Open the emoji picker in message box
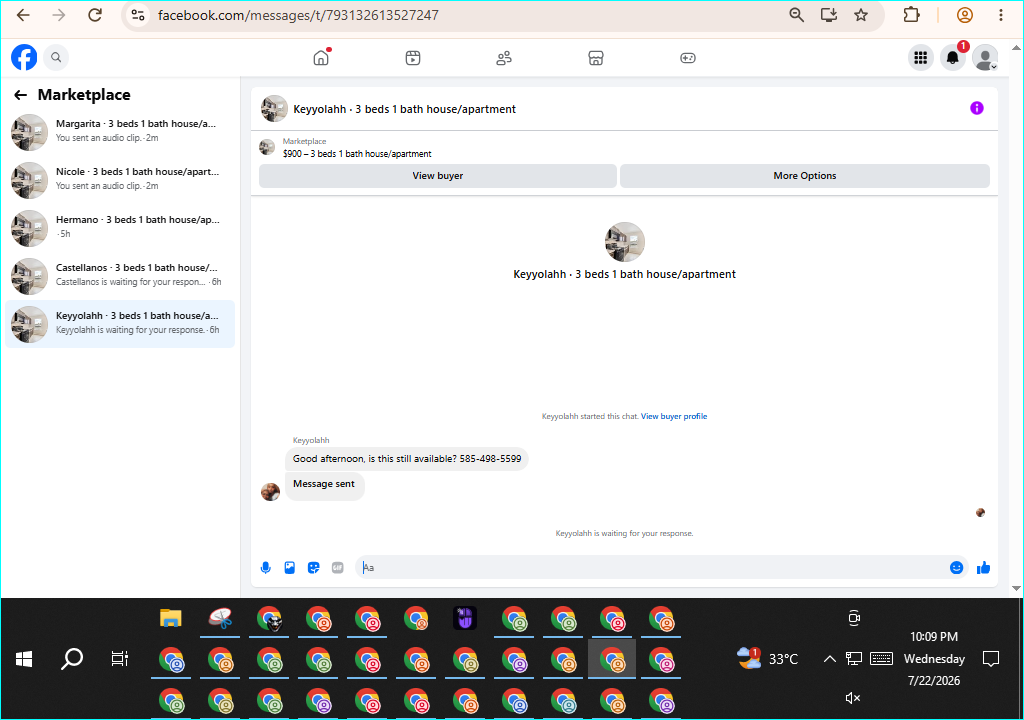 pyautogui.click(x=957, y=568)
